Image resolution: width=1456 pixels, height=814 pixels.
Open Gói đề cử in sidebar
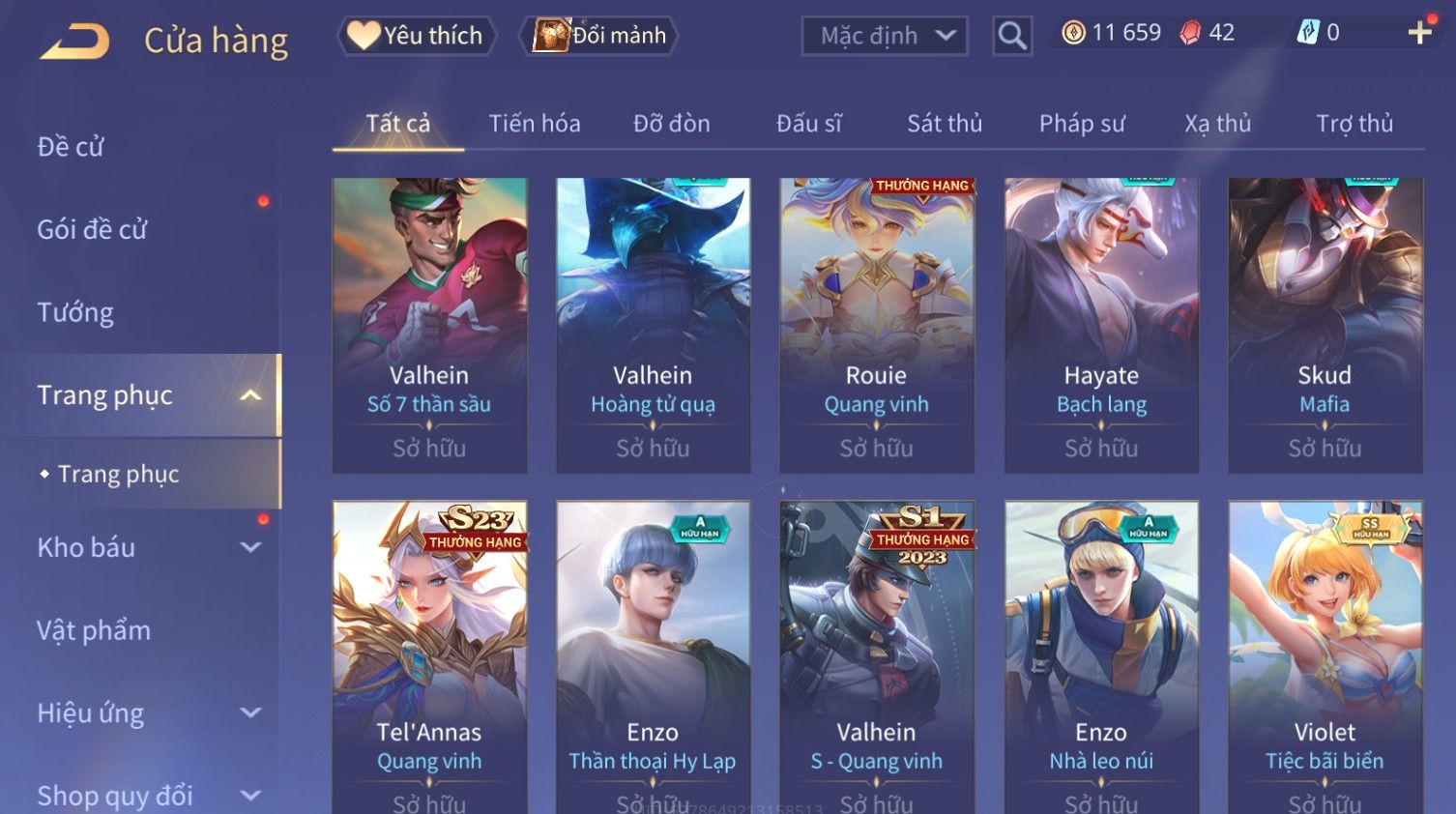[x=93, y=229]
